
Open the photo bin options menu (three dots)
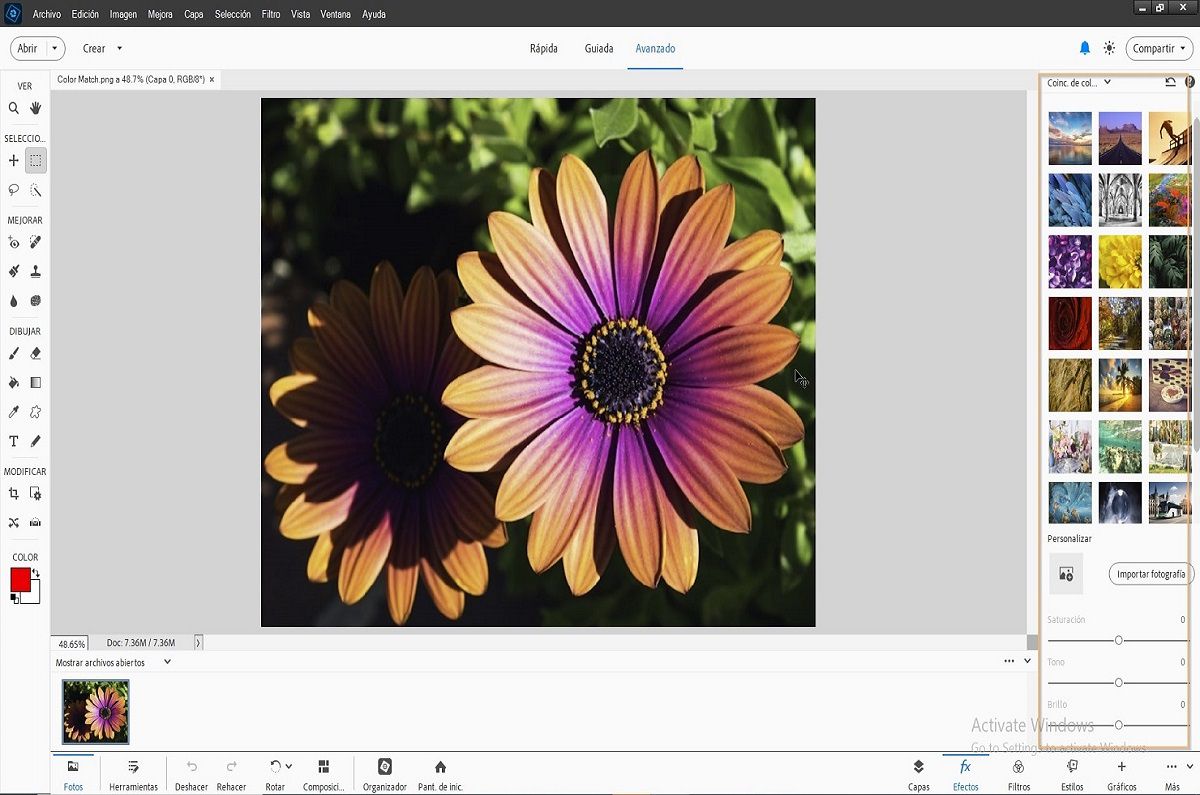click(1009, 661)
